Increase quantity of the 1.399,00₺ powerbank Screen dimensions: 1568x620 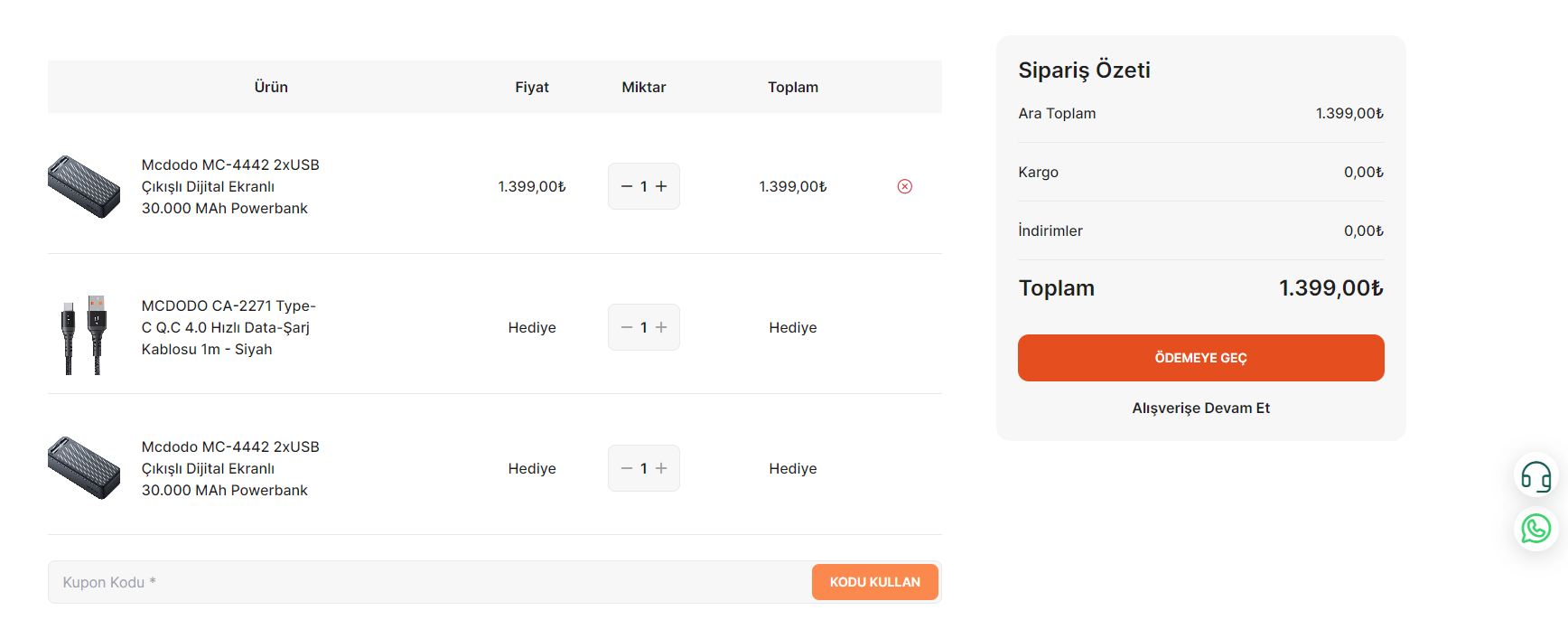[661, 186]
